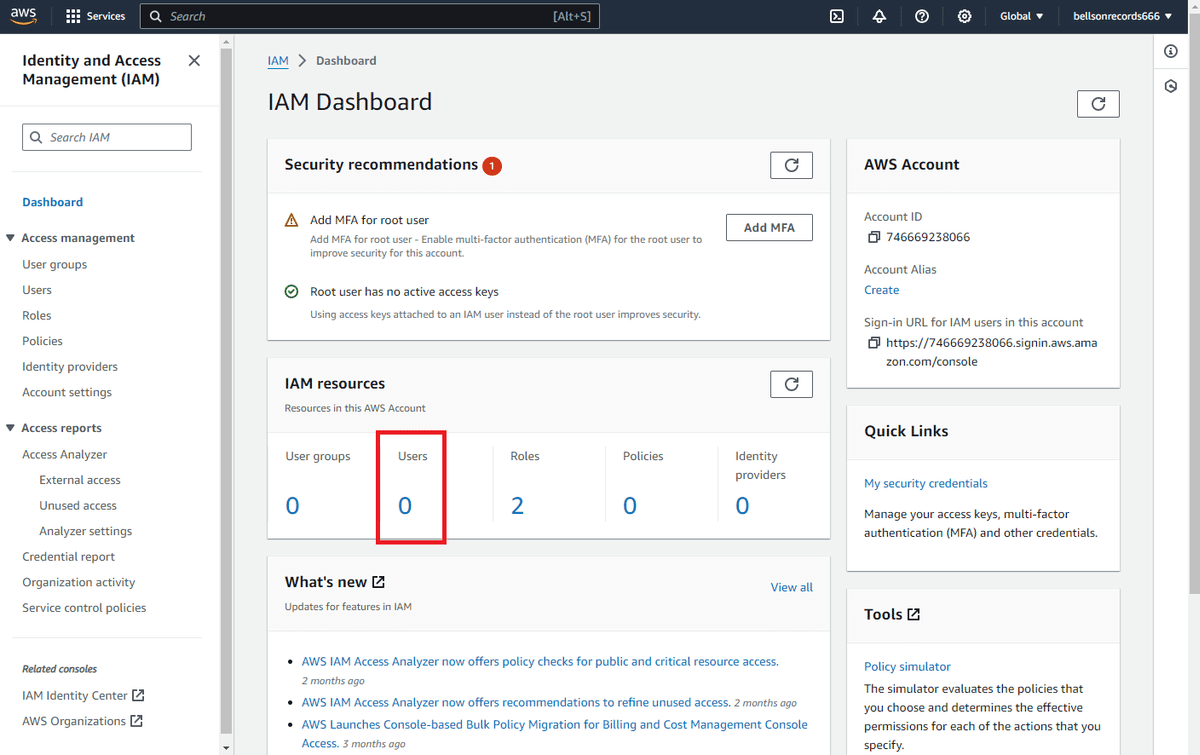Click View all updates link
The width and height of the screenshot is (1200, 755).
point(792,587)
